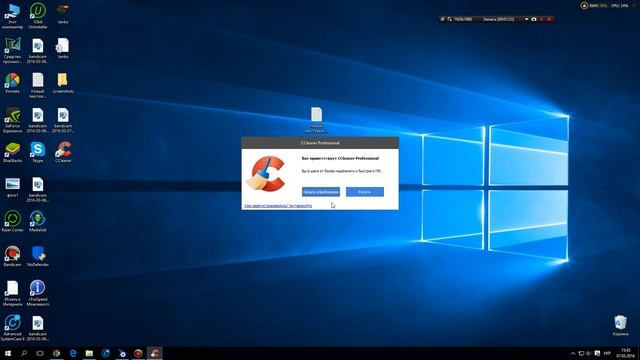Screen dimensions: 640x360
Task: Open Средство просмотра shortcut
Action: 12,50
